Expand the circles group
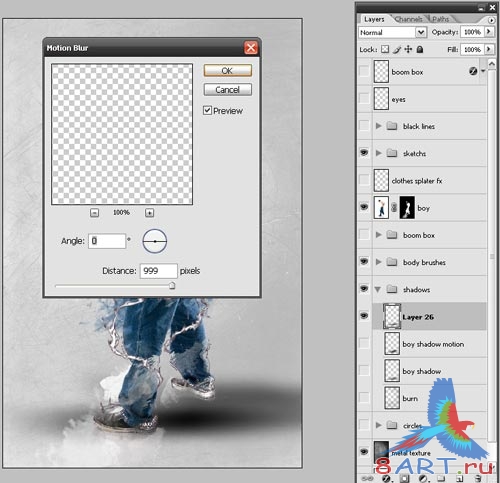500x483 pixels. point(378,425)
